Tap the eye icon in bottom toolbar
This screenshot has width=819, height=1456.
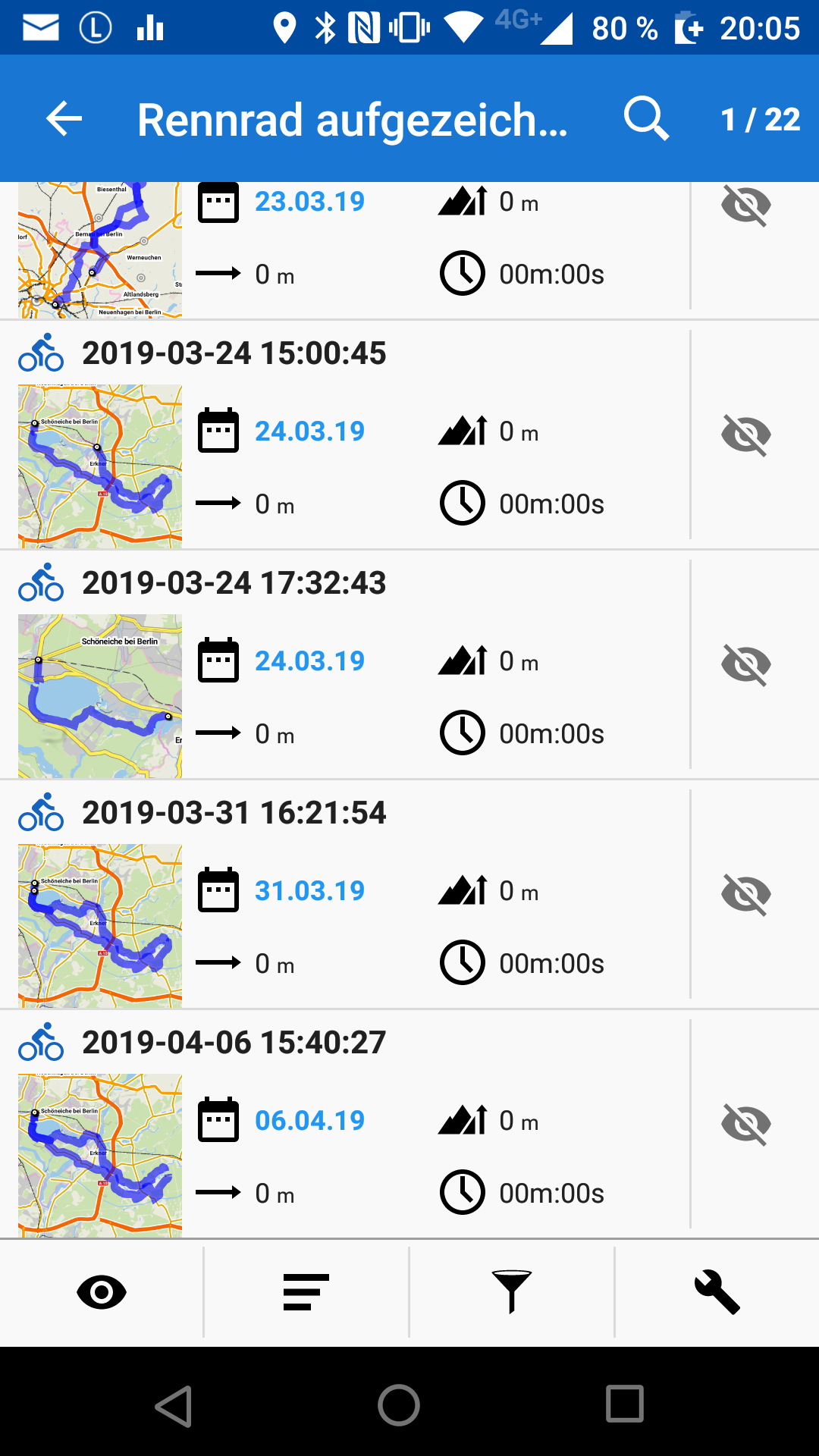coord(102,1292)
